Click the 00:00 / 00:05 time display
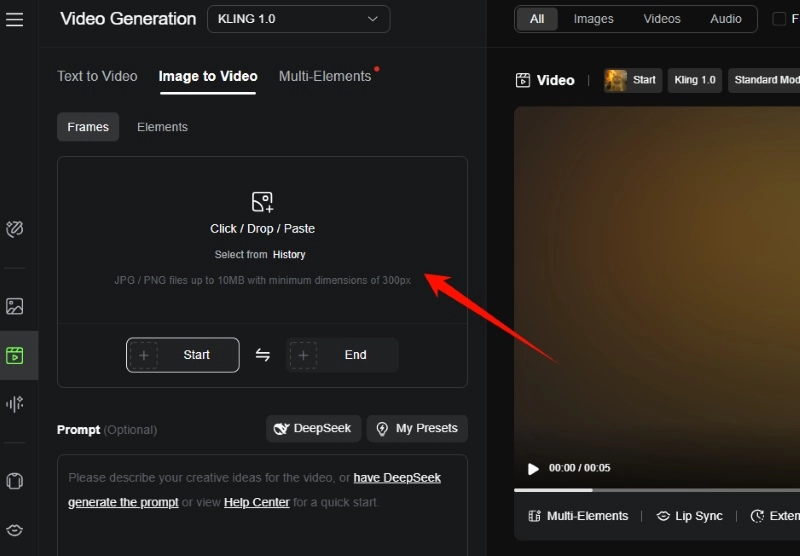Screen dimensions: 800x556 (580, 468)
